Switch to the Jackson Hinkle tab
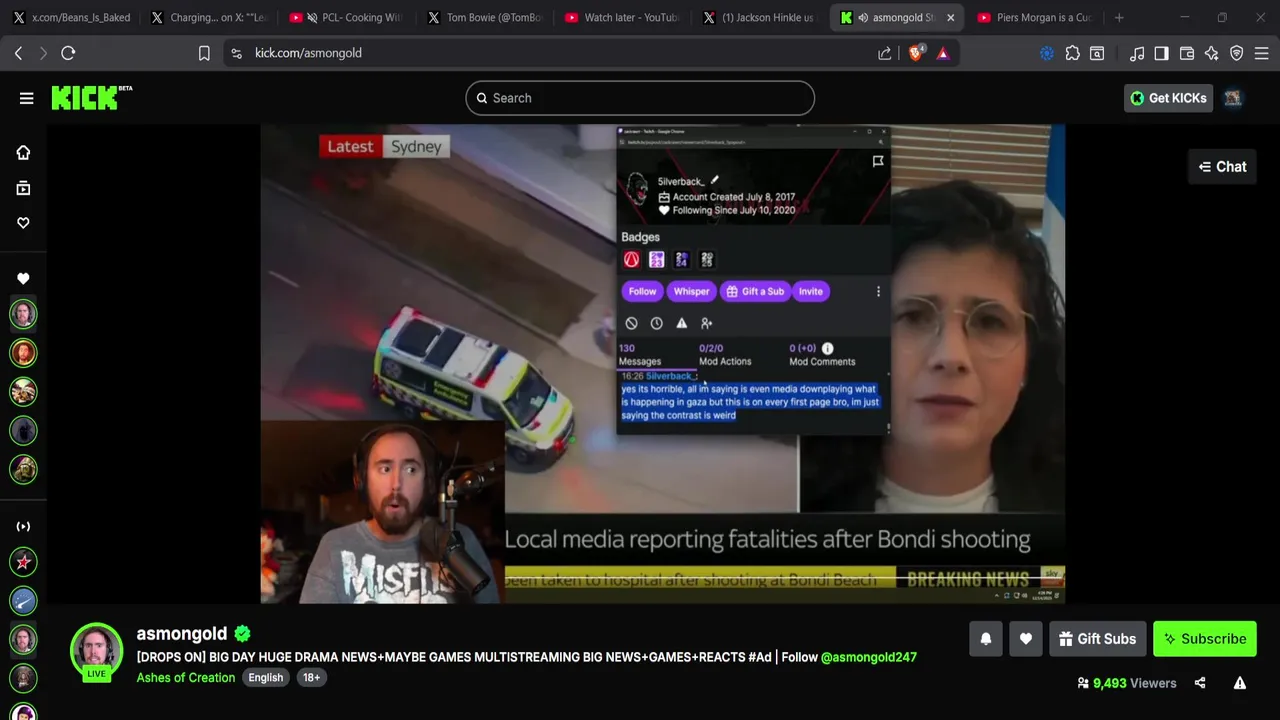This screenshot has height=720, width=1280. (x=760, y=17)
